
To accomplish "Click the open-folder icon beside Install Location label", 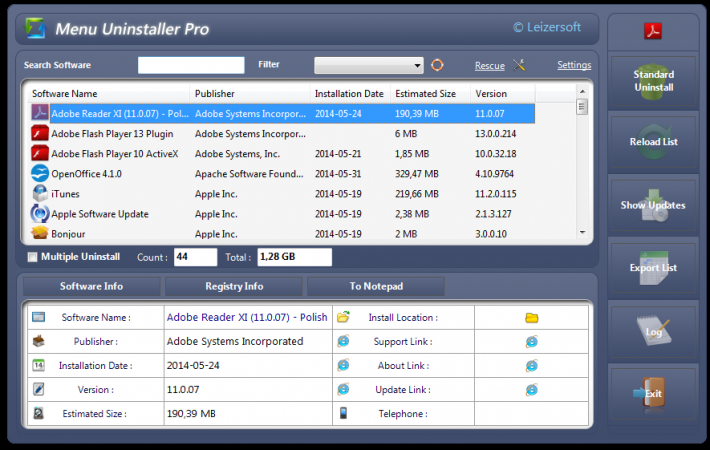I will pyautogui.click(x=343, y=317).
